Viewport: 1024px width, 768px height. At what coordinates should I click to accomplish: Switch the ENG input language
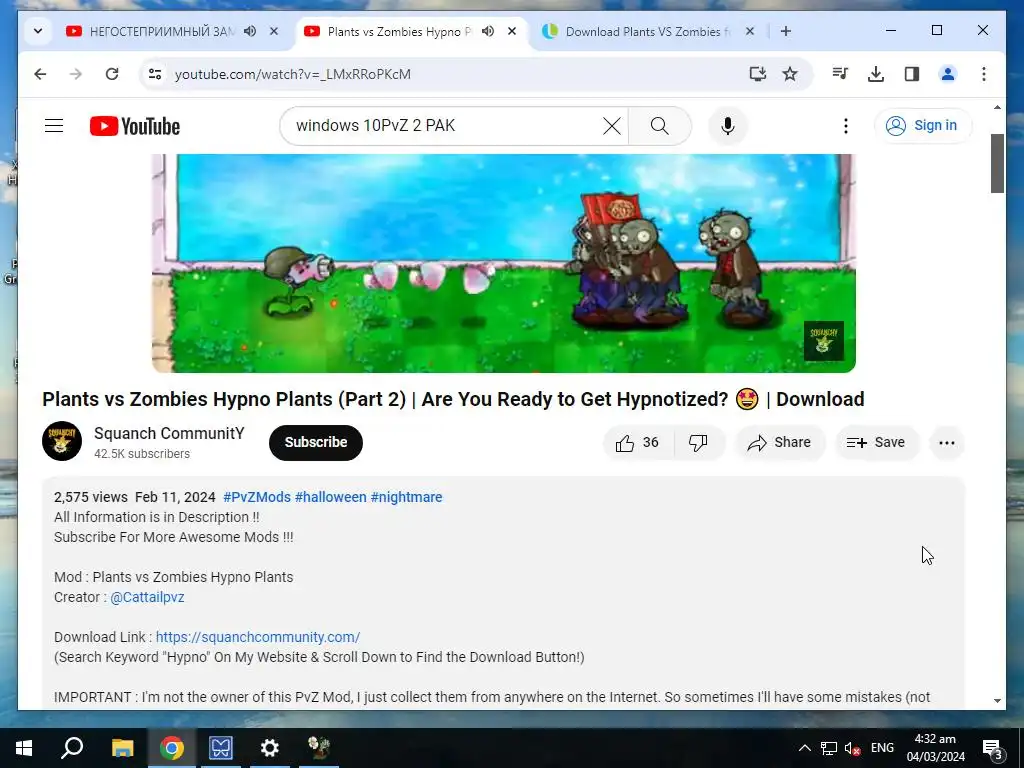click(x=882, y=748)
